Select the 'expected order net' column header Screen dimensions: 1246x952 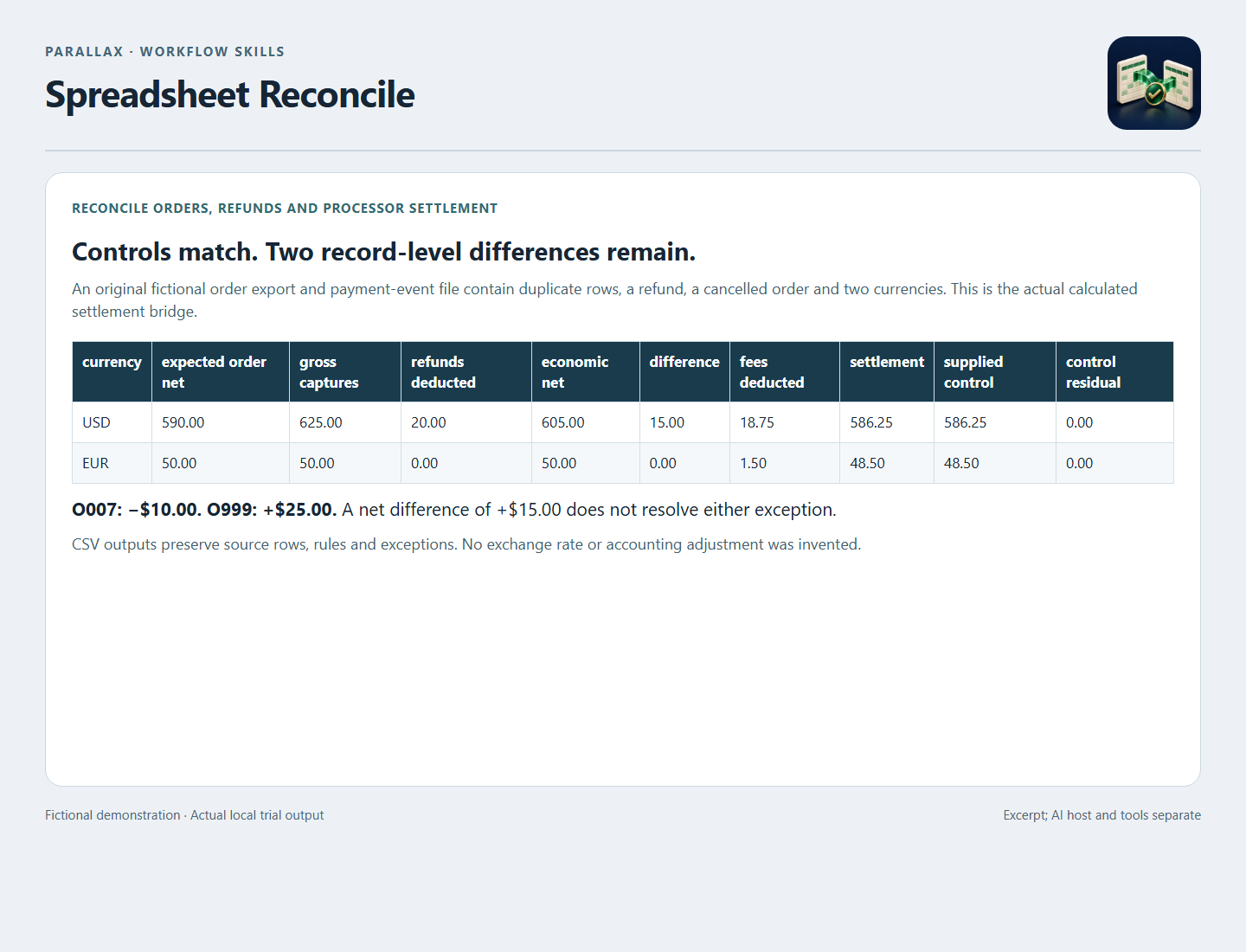tap(221, 372)
